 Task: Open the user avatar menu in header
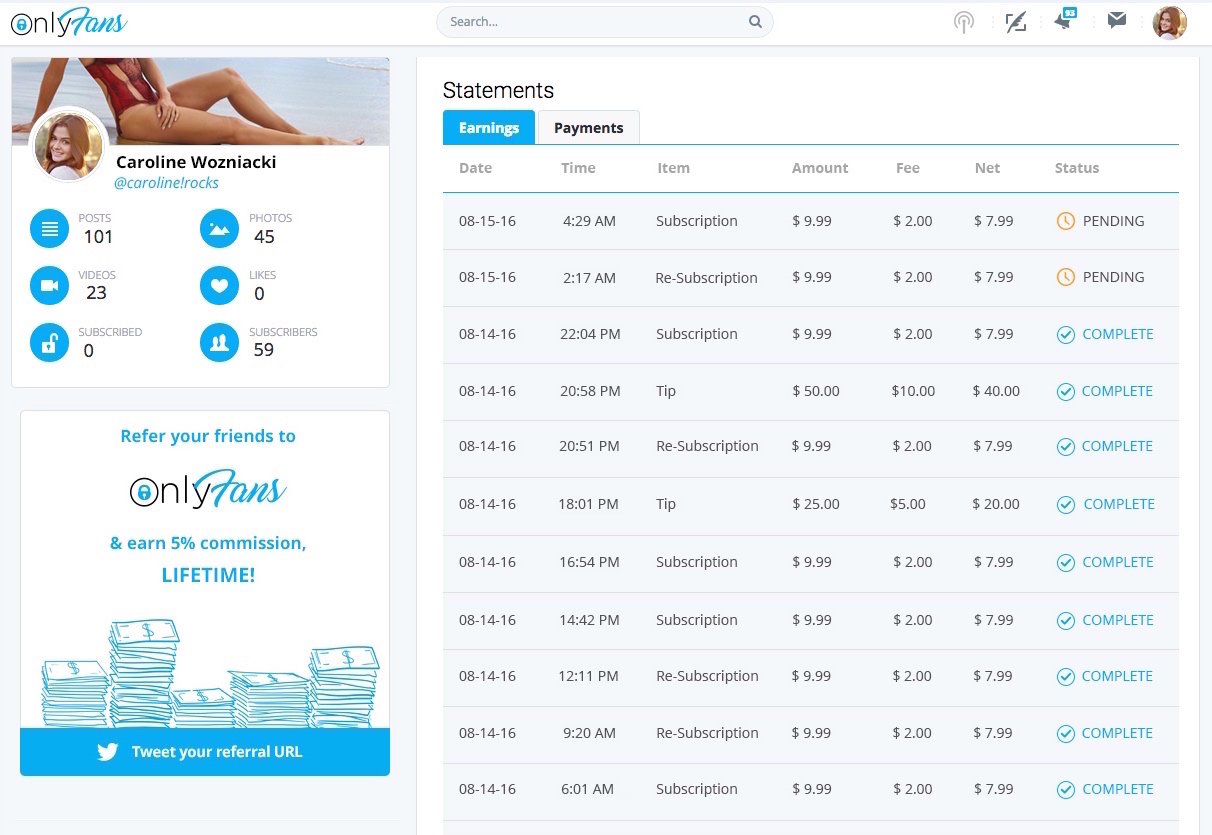point(1169,22)
